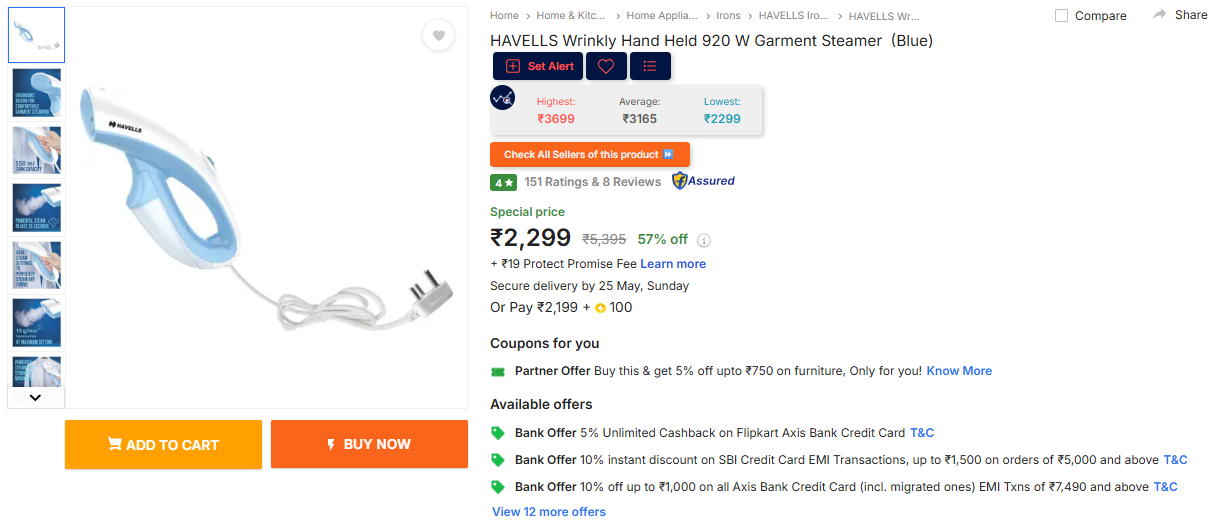Tick the Compare checkbox
This screenshot has height=525, width=1215.
1062,16
